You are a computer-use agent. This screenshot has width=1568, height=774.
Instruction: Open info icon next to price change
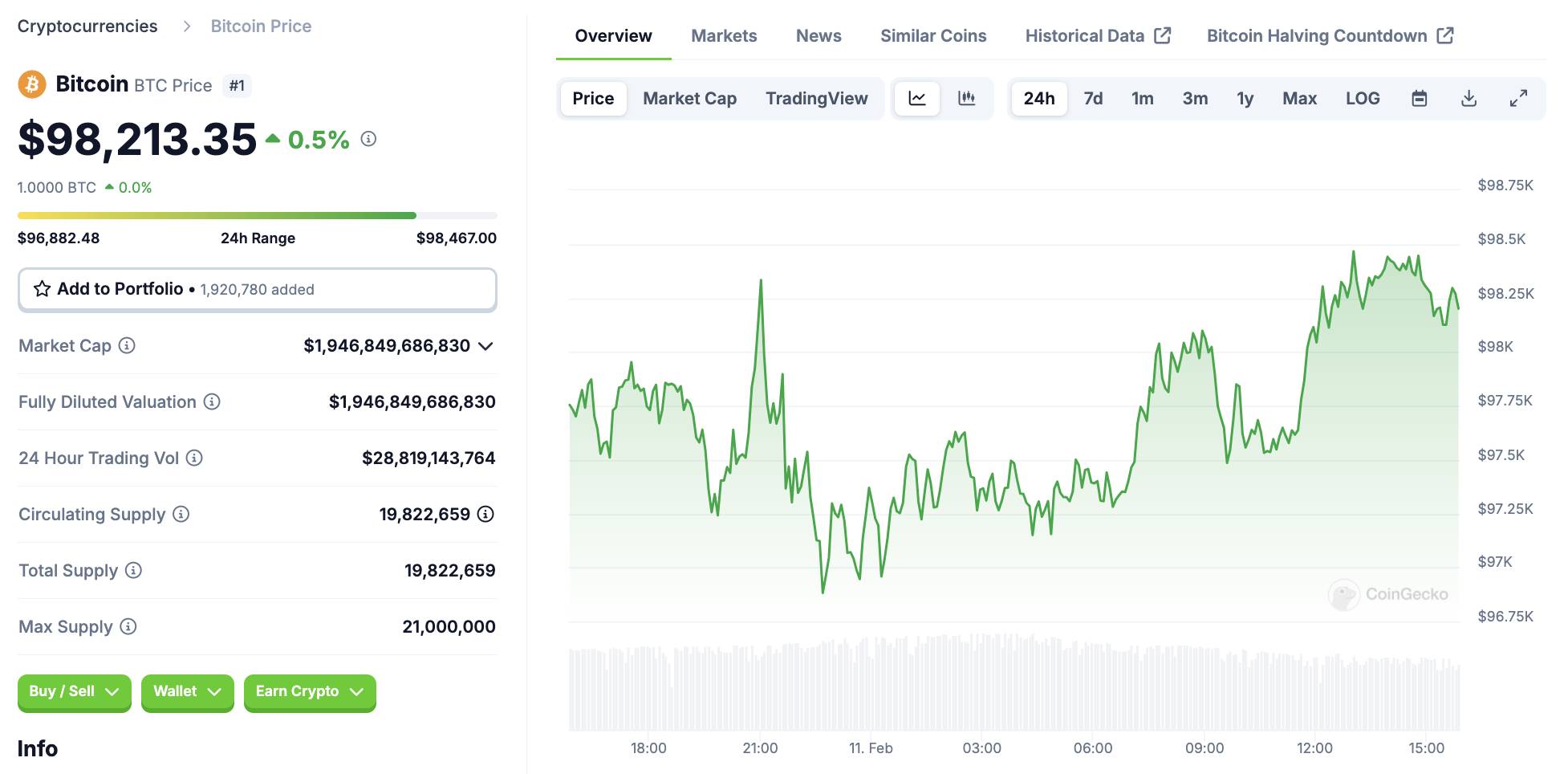pyautogui.click(x=368, y=139)
